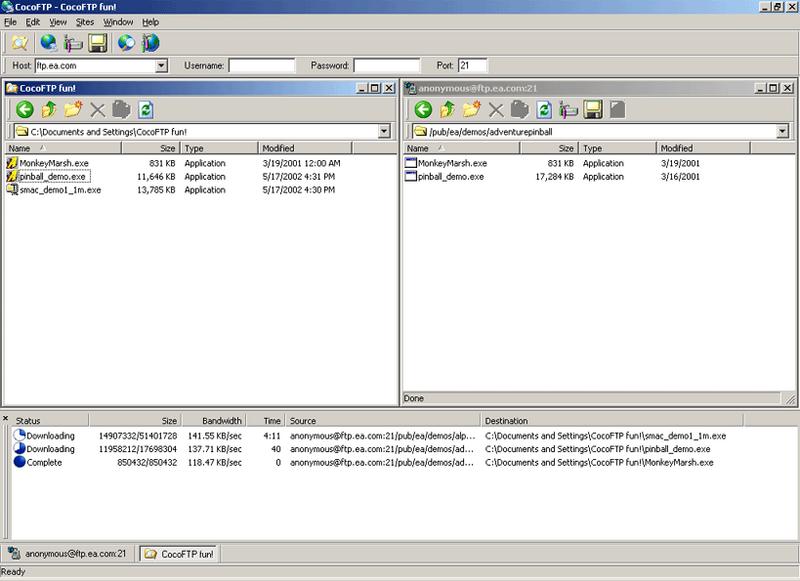Refresh the remote pane file list
This screenshot has width=800, height=581.
tap(544, 109)
